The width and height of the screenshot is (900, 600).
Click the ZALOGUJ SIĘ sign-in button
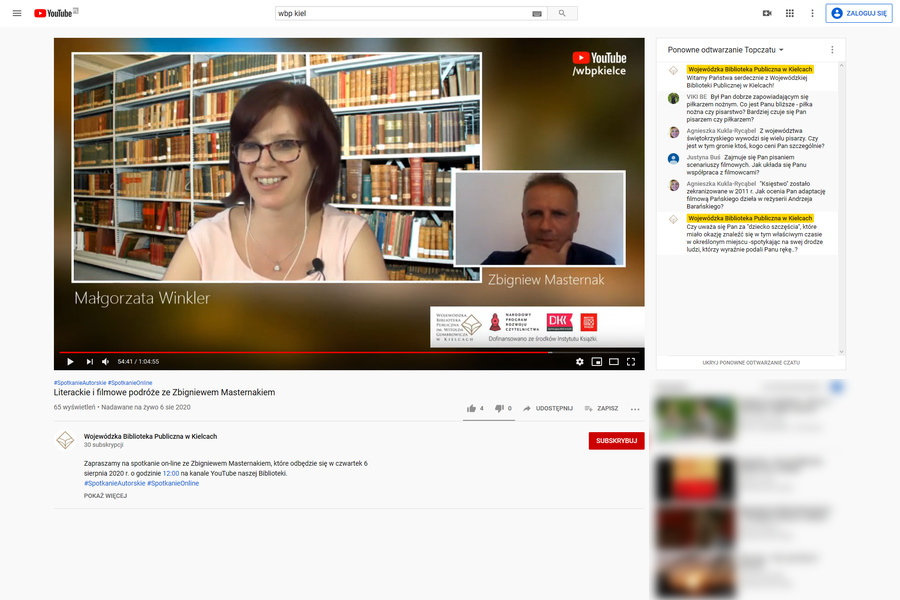click(859, 13)
